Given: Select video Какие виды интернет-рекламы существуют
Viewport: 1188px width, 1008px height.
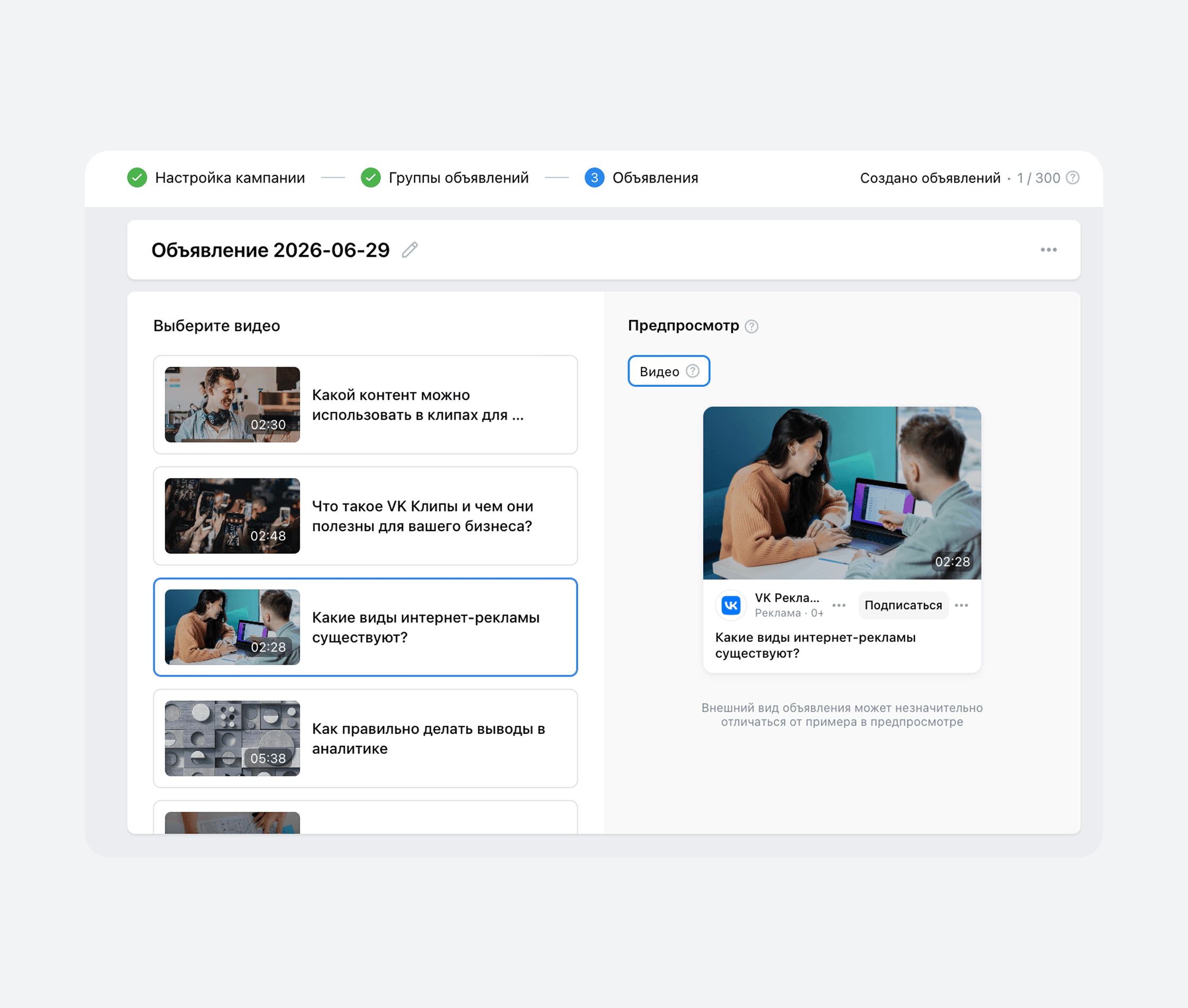Looking at the screenshot, I should click(365, 627).
